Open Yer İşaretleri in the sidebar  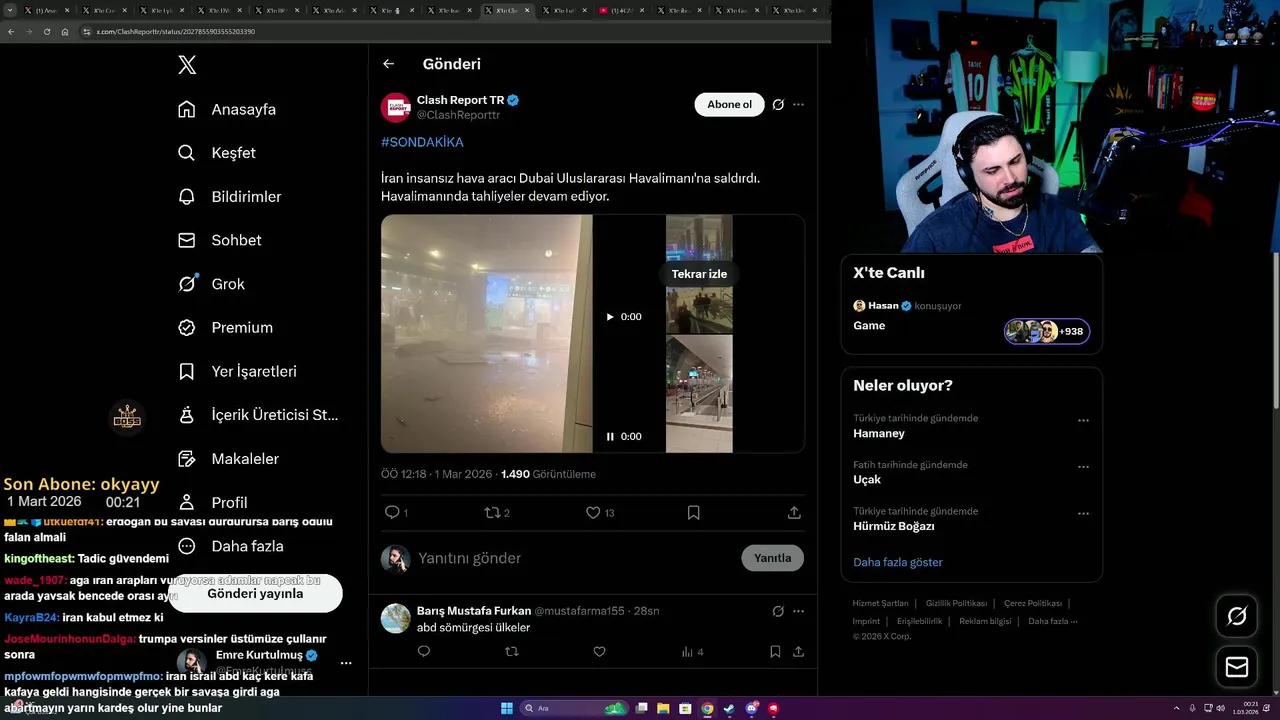coord(237,371)
